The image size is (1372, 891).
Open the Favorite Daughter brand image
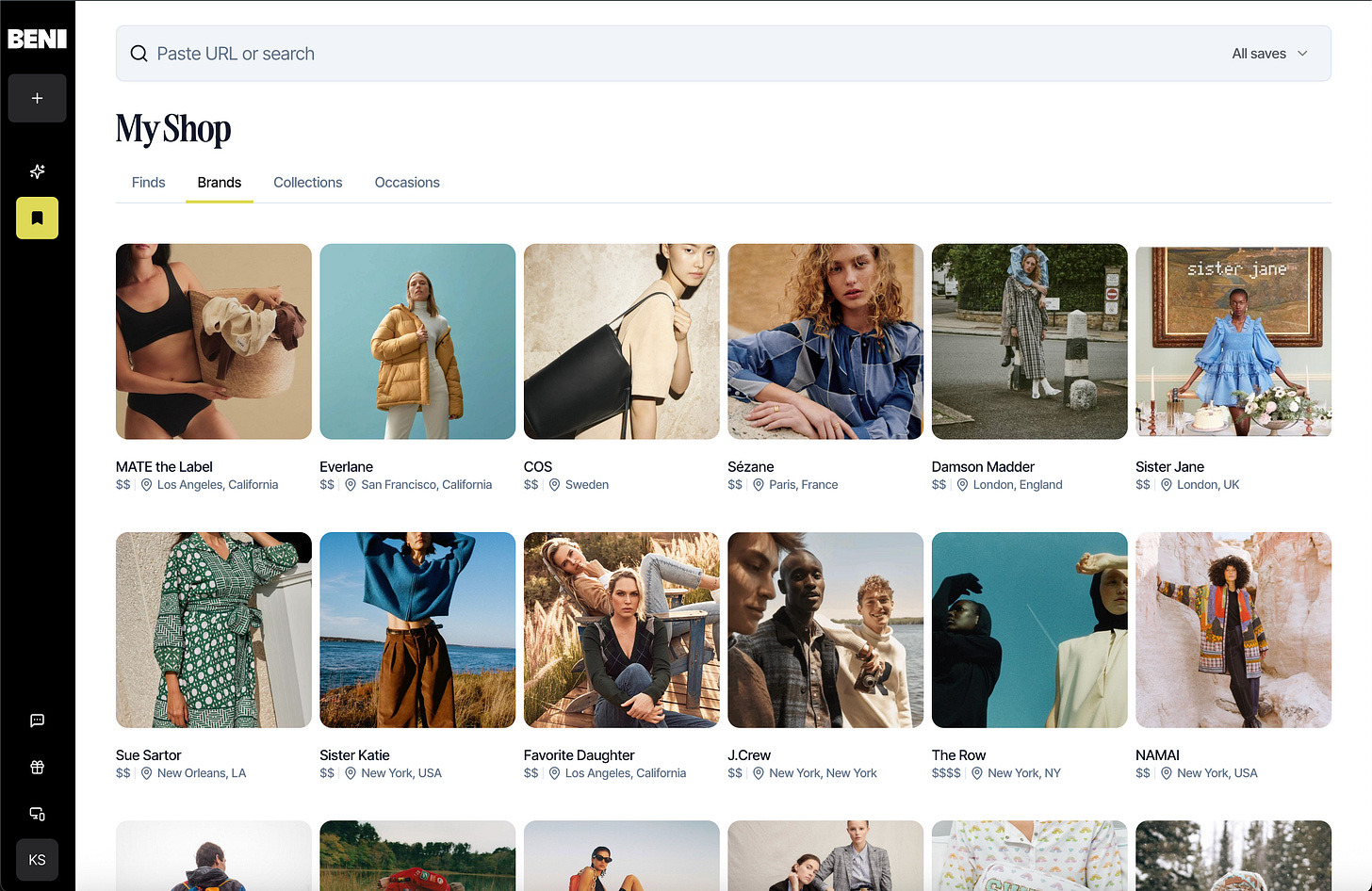[x=622, y=630]
